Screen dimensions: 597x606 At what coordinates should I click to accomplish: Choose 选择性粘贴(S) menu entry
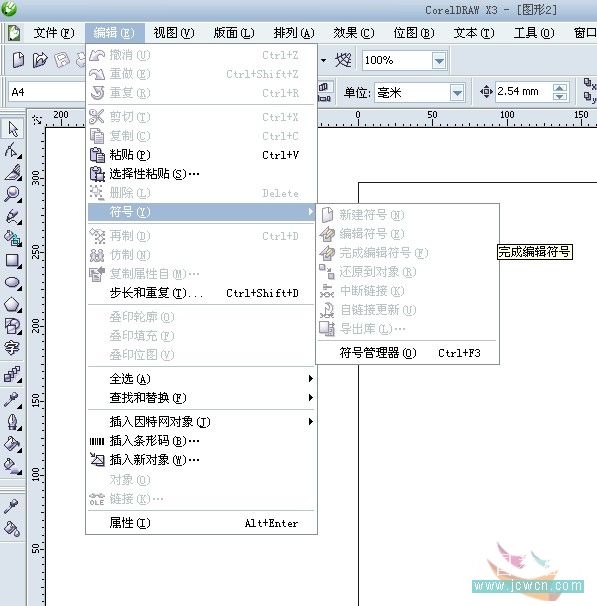coord(201,174)
